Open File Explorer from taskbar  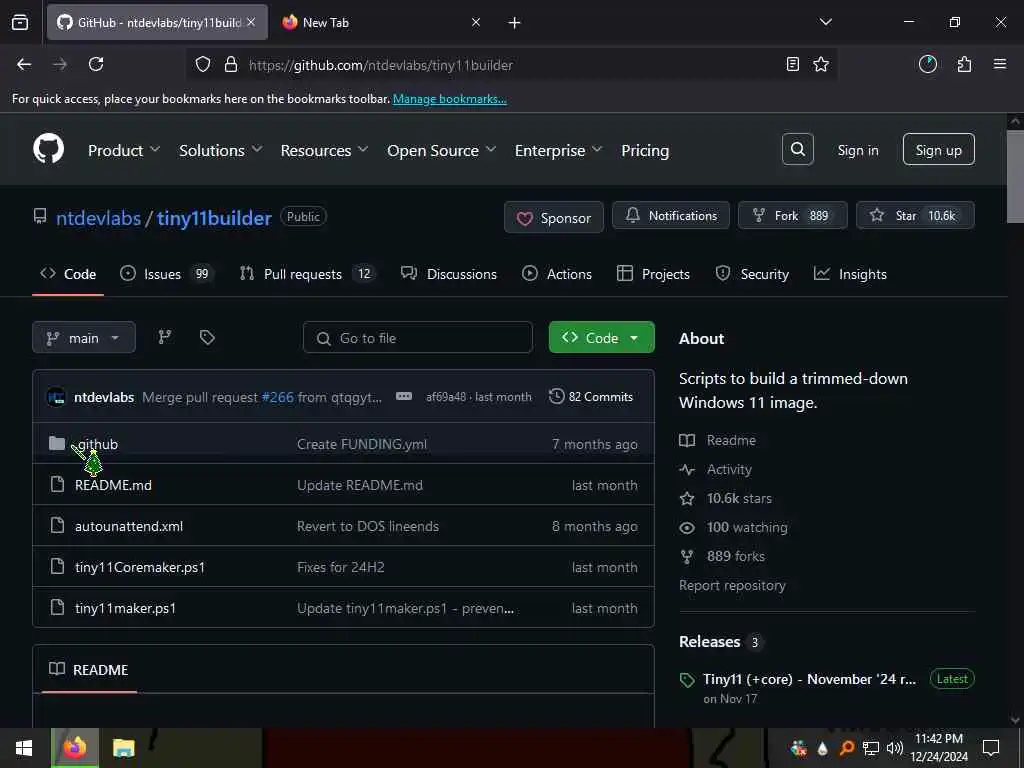[123, 748]
